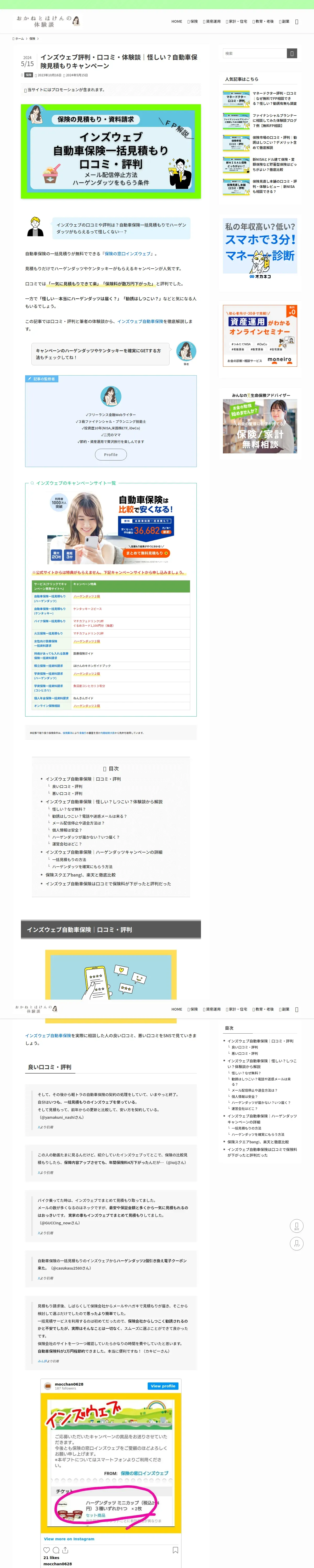Screen dimensions: 314x1568
Task: Click the Instagram bookmark save icon
Action: pos(175,1550)
